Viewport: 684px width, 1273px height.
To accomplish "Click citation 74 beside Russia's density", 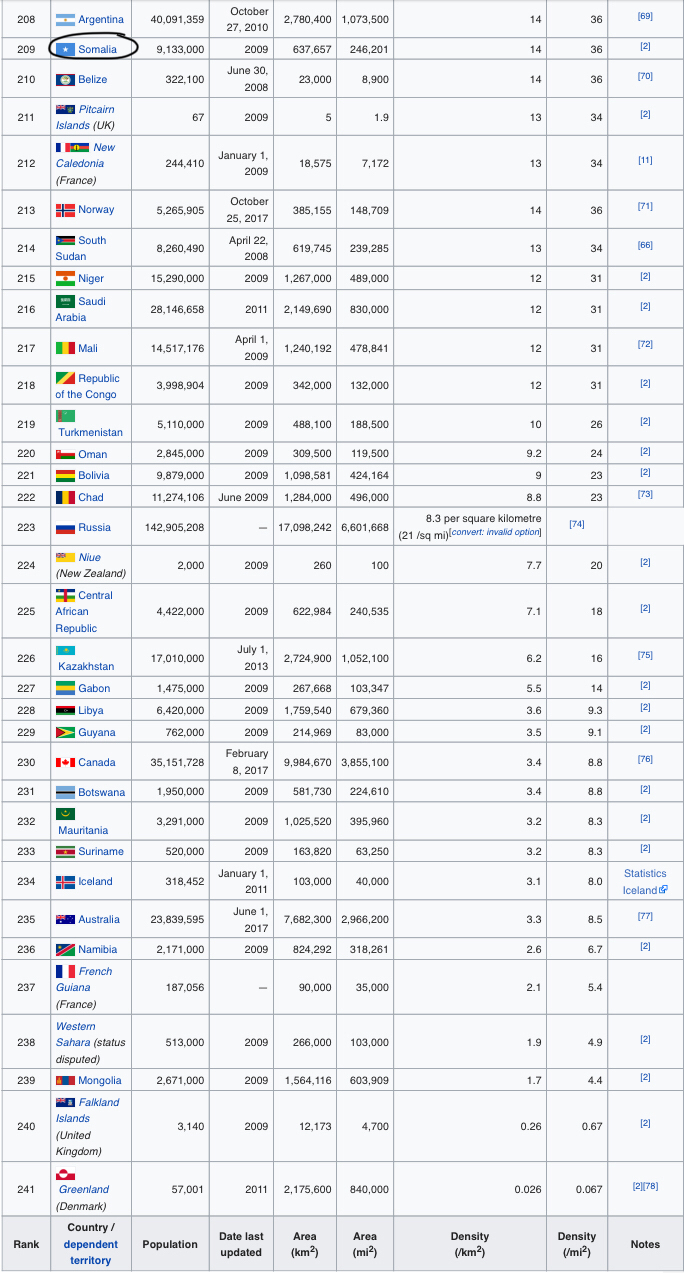I will 576,523.
